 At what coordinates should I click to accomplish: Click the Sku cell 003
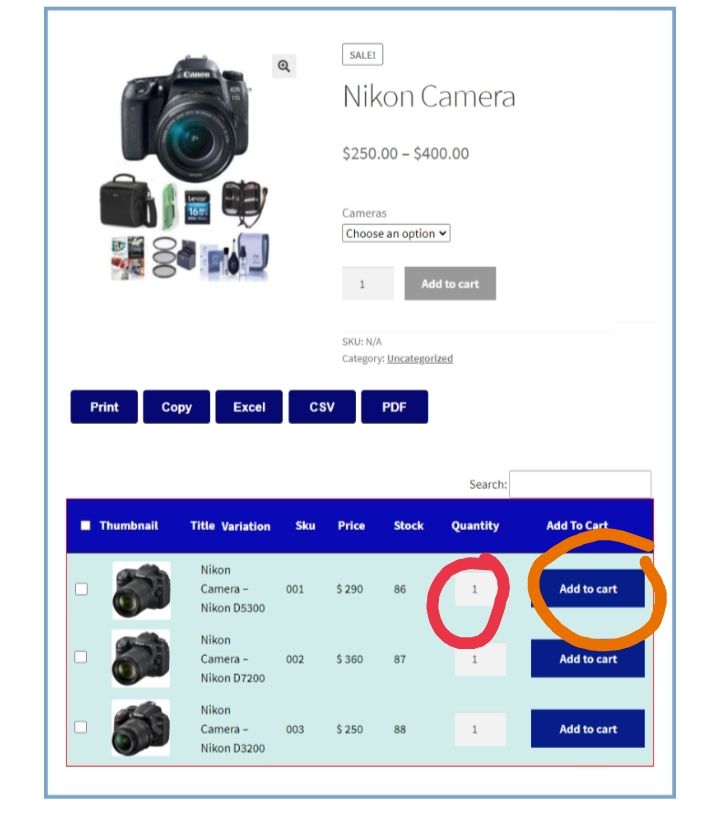295,729
